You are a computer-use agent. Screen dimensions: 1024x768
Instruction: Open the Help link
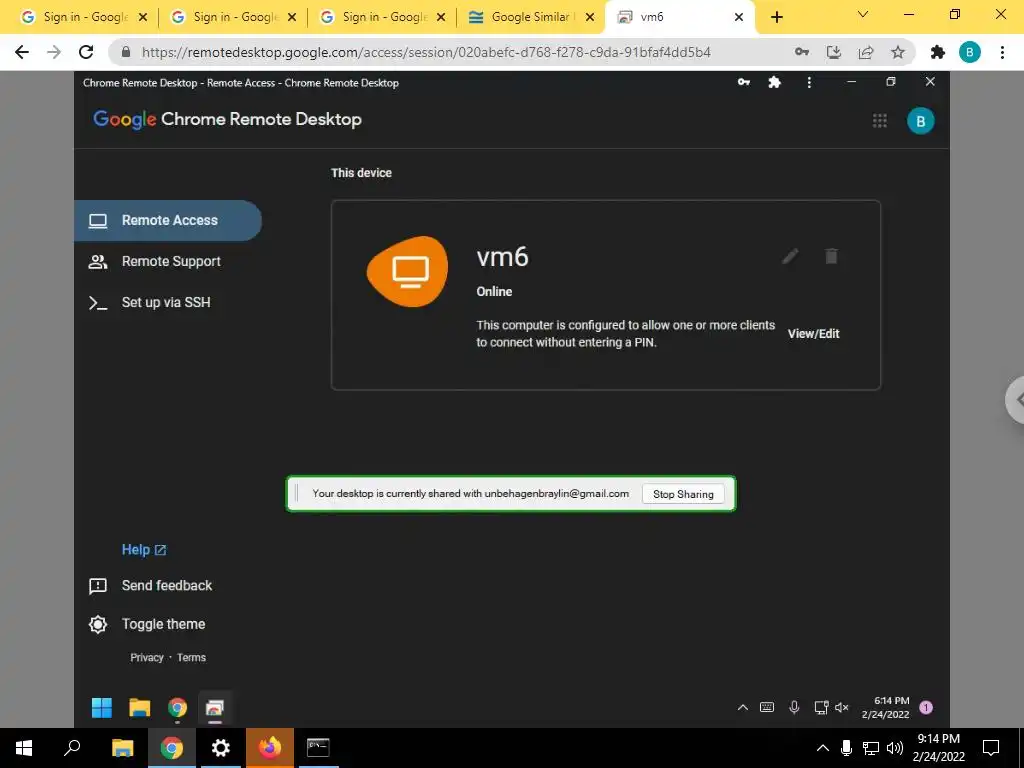144,550
